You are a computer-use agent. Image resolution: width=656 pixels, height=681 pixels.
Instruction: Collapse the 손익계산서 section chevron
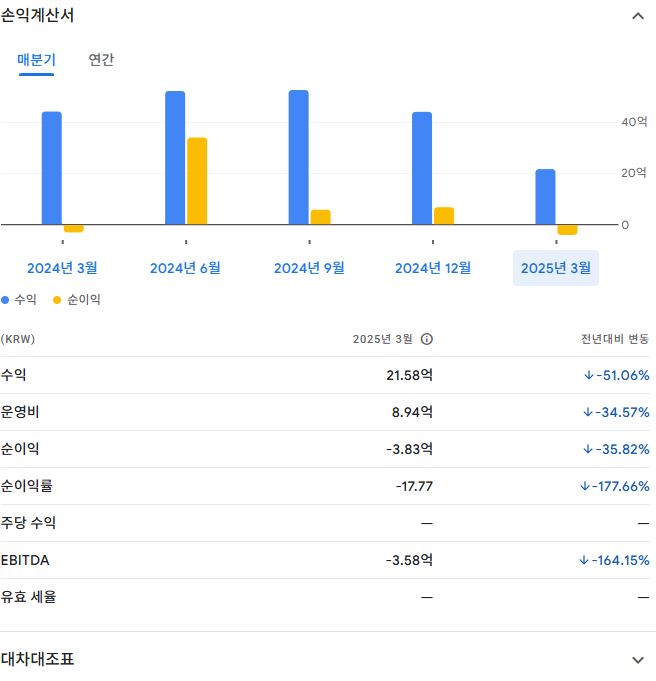(637, 17)
